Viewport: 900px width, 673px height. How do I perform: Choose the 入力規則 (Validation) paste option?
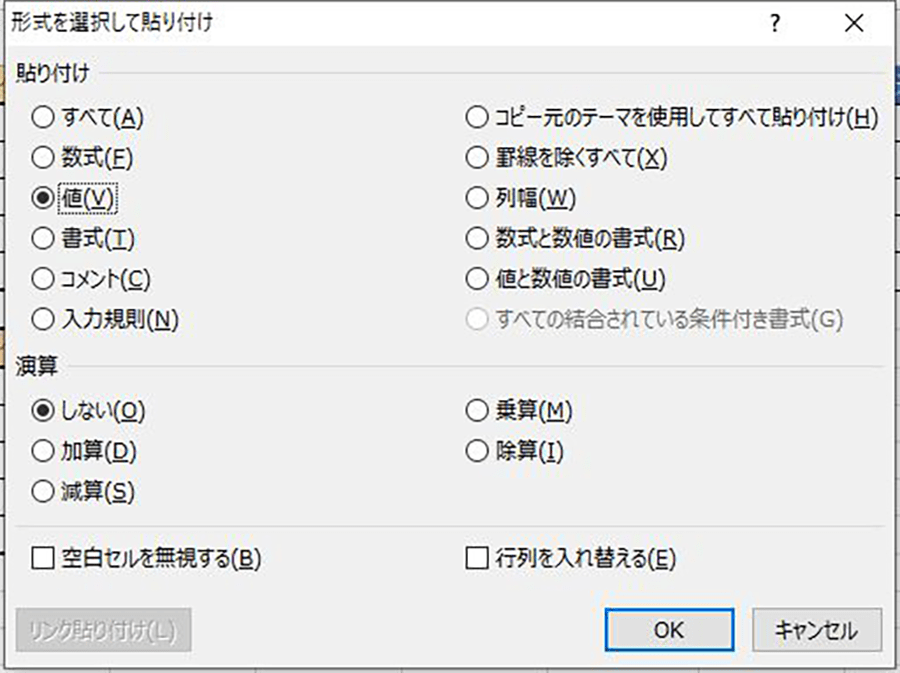pos(43,320)
